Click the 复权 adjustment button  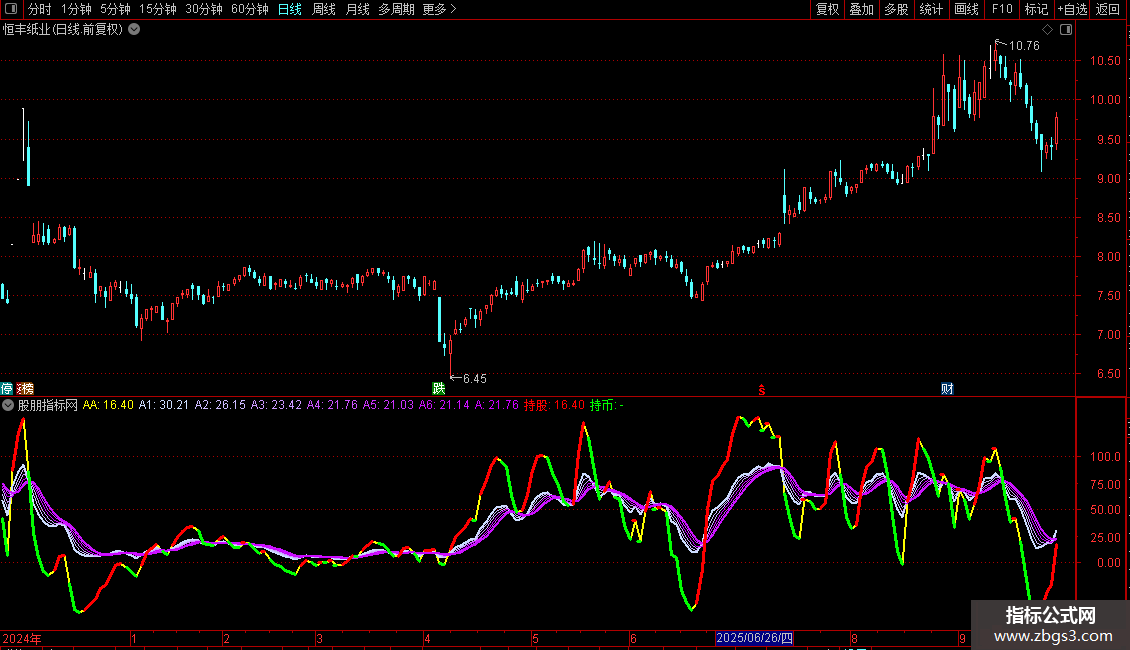(827, 9)
